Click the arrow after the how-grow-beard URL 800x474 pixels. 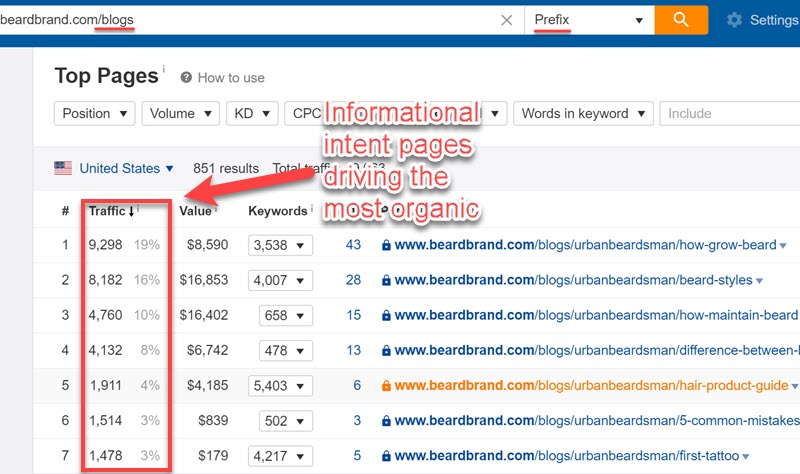click(x=783, y=246)
